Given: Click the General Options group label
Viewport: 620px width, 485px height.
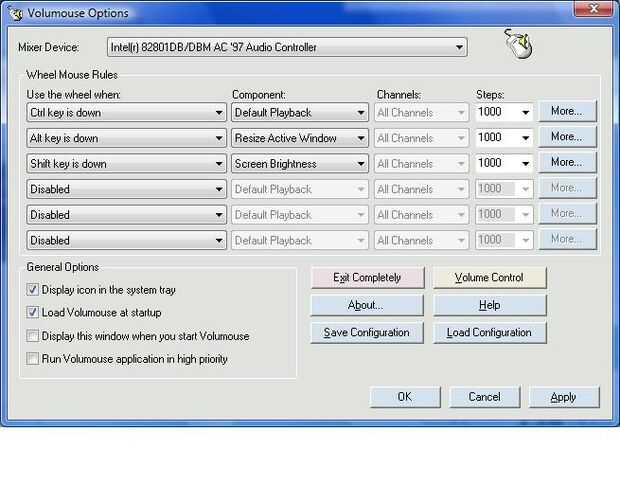Looking at the screenshot, I should pyautogui.click(x=62, y=267).
